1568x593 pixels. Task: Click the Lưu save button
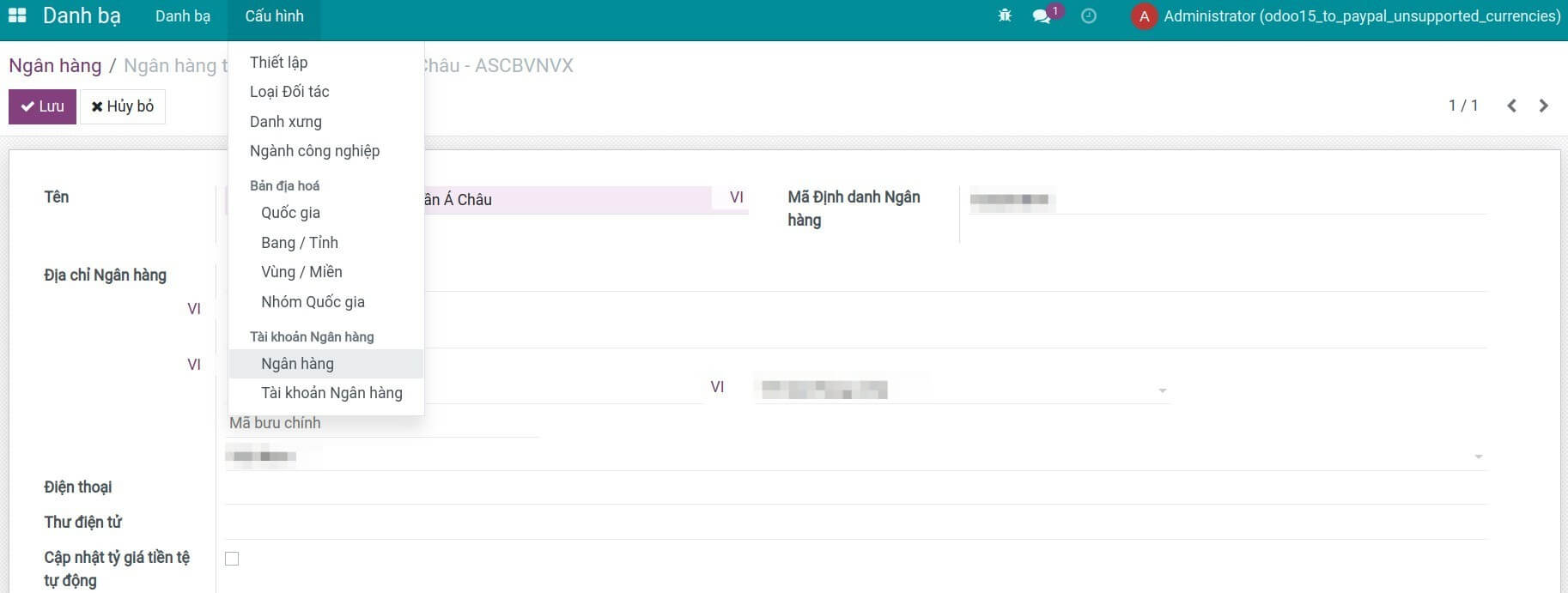click(x=43, y=106)
